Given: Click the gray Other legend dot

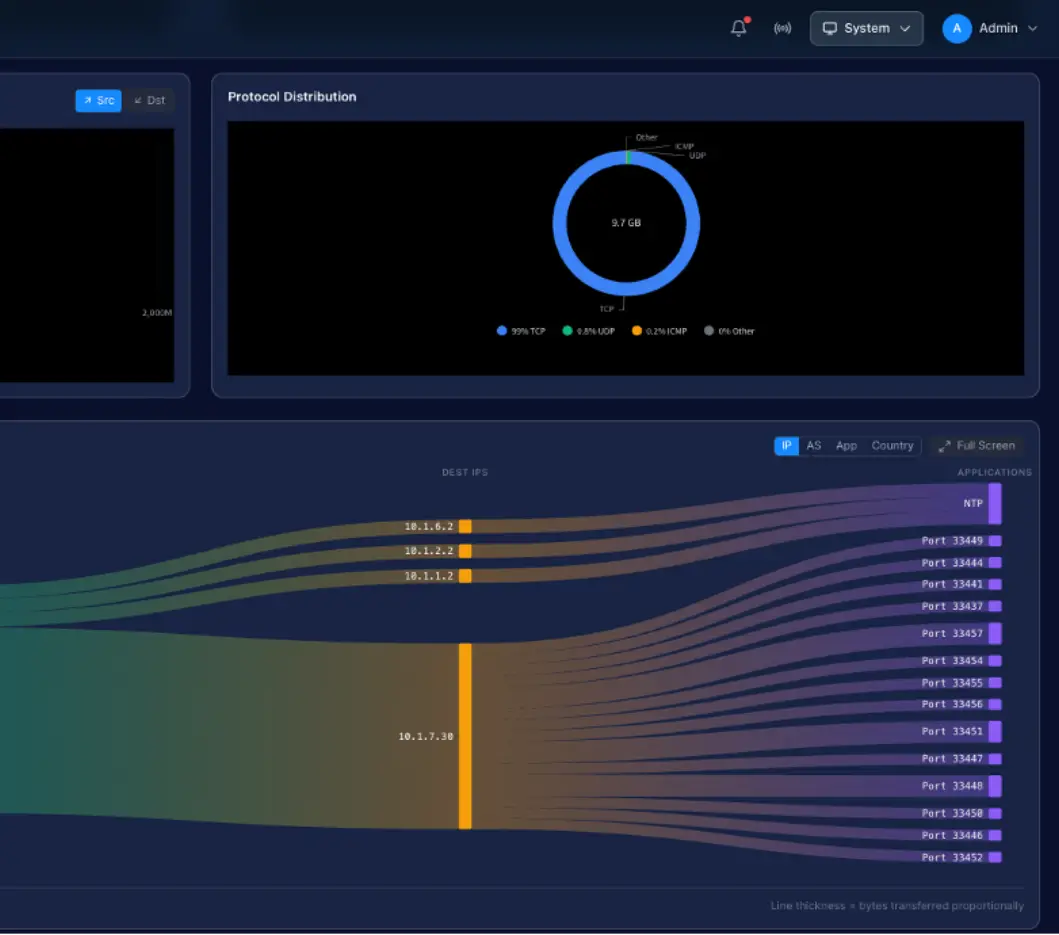Looking at the screenshot, I should coord(708,331).
